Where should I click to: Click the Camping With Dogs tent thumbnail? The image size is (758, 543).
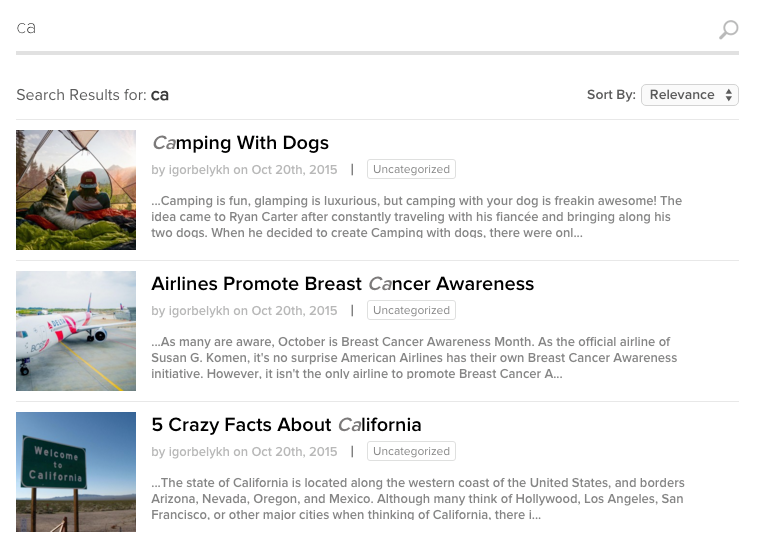coord(76,190)
